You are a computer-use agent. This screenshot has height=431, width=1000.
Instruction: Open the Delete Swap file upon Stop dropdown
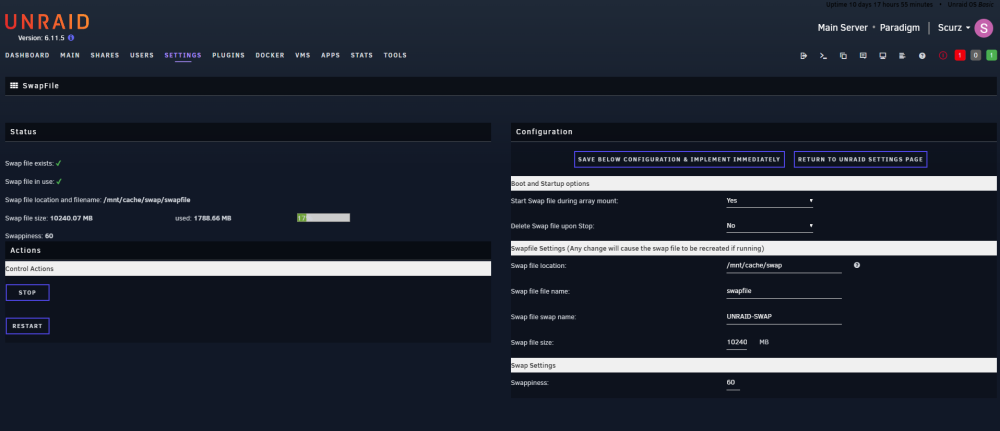[x=770, y=226]
